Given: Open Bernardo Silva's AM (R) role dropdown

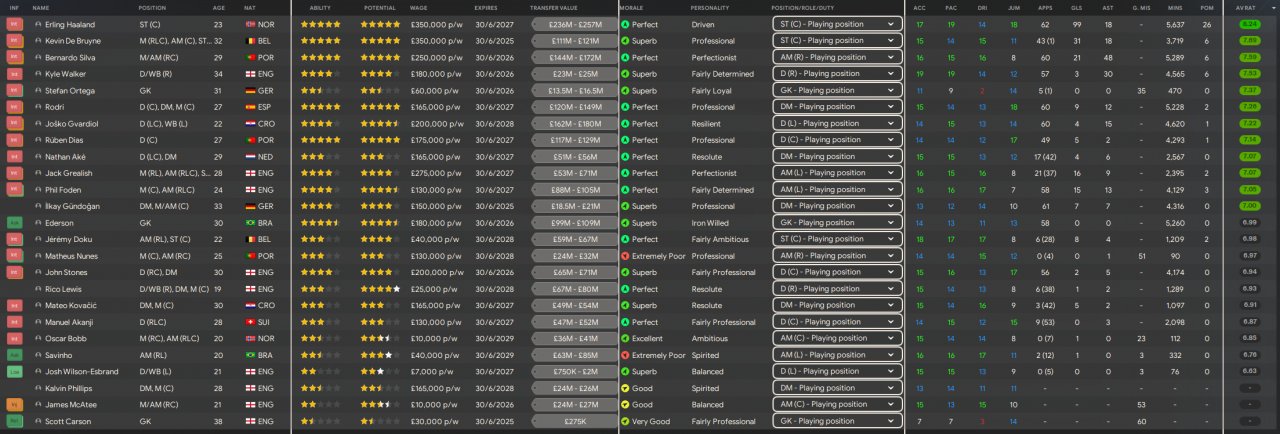Looking at the screenshot, I should [x=837, y=57].
